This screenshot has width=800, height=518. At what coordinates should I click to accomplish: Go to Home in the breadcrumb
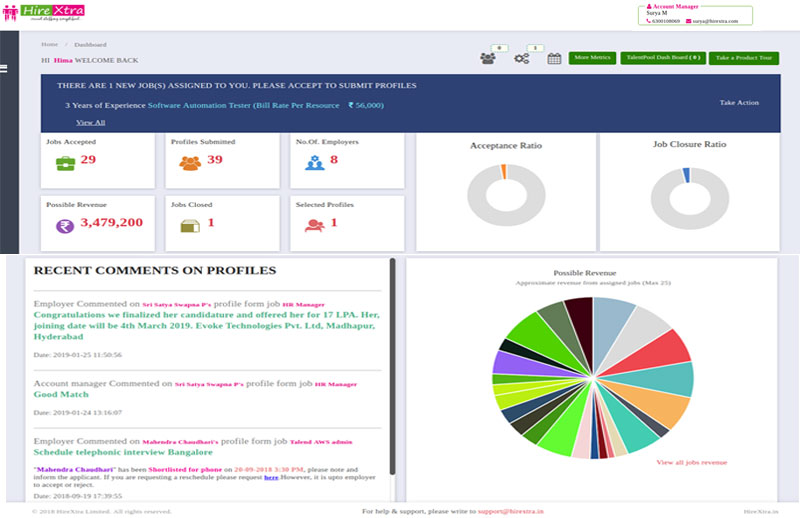pyautogui.click(x=49, y=45)
